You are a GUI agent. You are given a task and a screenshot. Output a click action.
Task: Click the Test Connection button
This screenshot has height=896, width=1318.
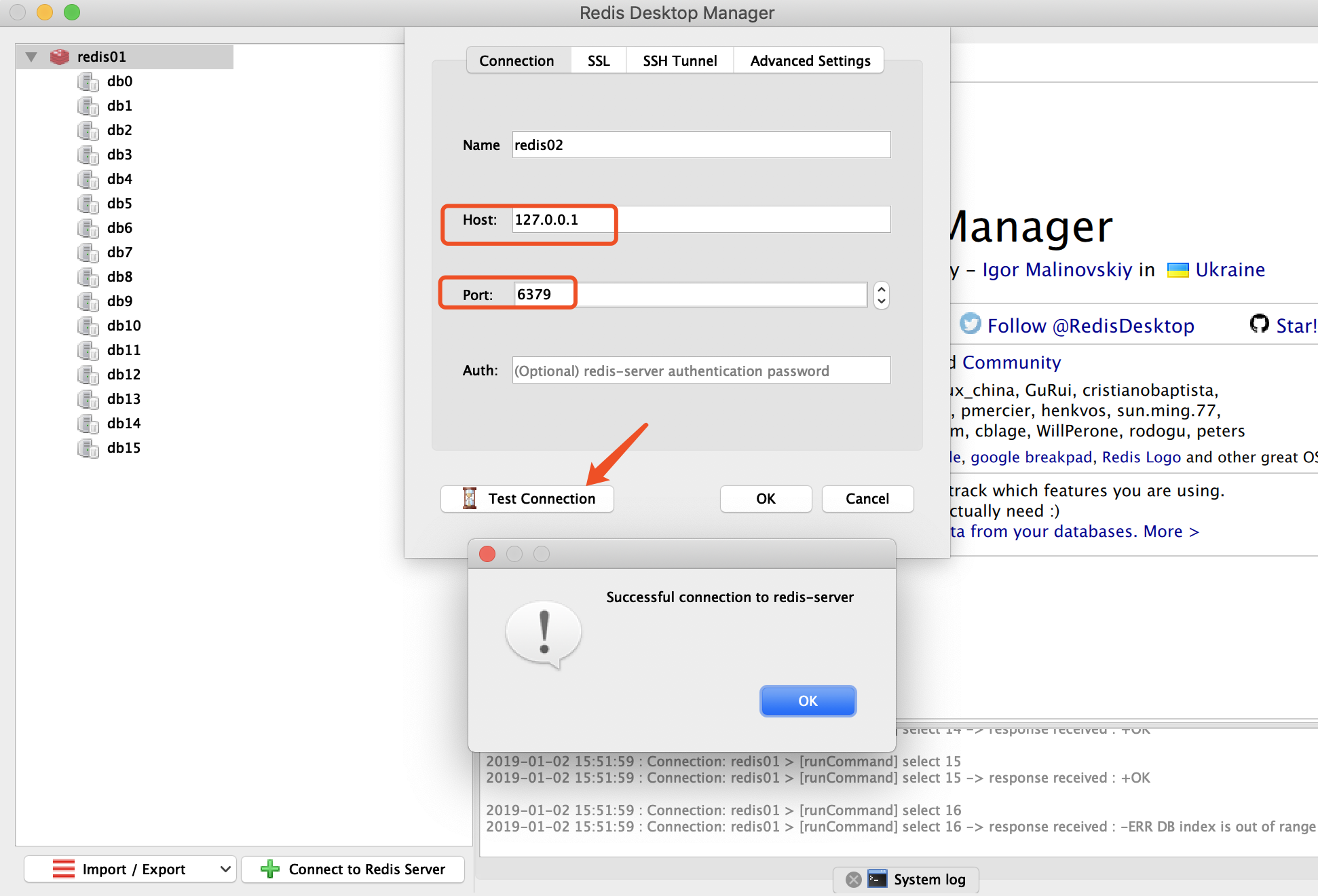click(x=527, y=499)
